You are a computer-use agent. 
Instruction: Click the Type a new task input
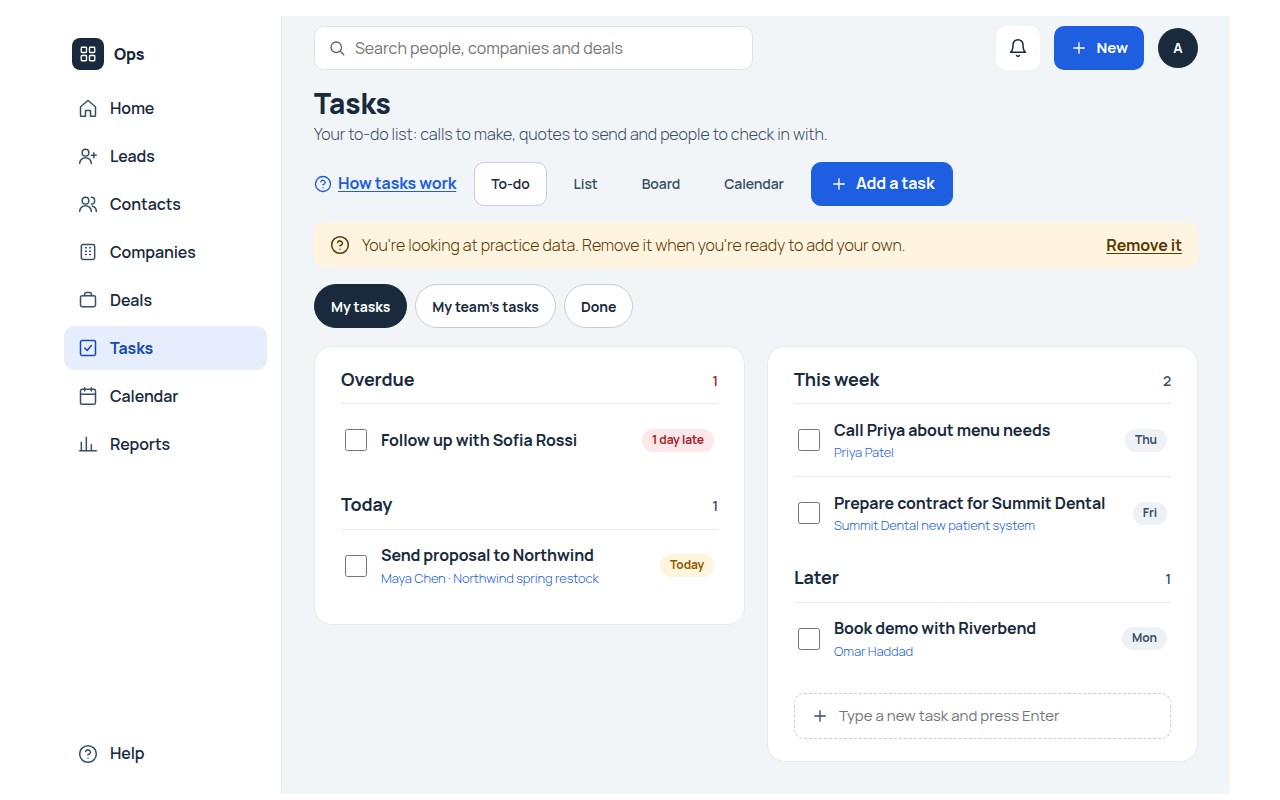pos(982,716)
